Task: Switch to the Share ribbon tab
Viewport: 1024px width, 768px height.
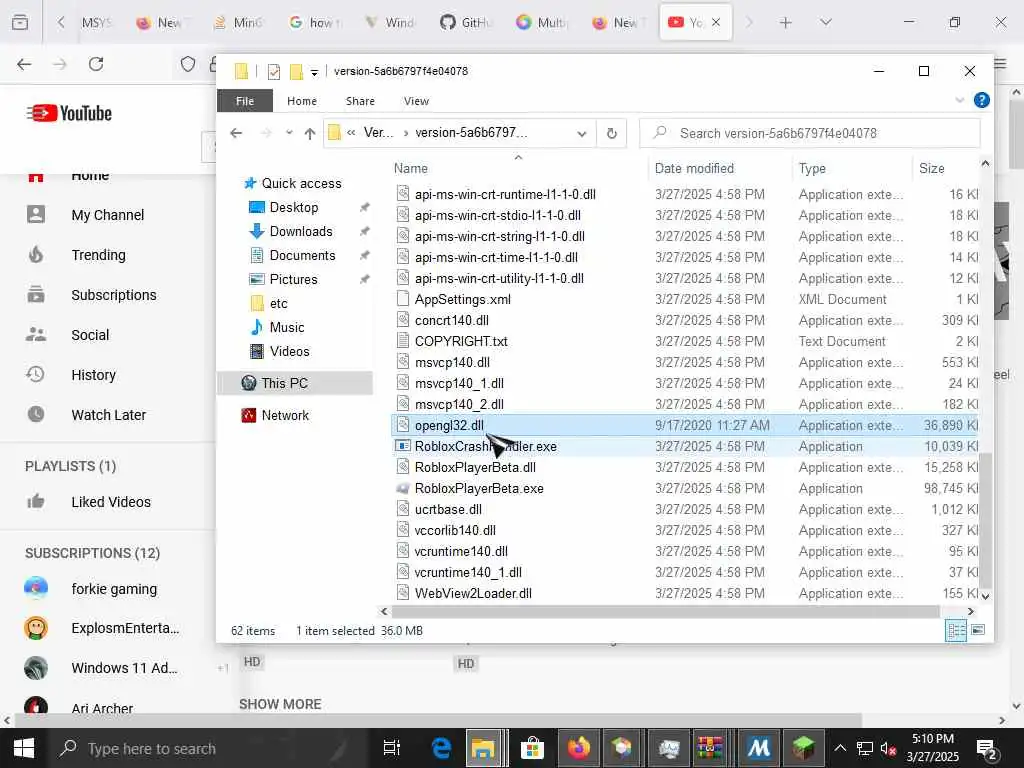Action: [360, 101]
